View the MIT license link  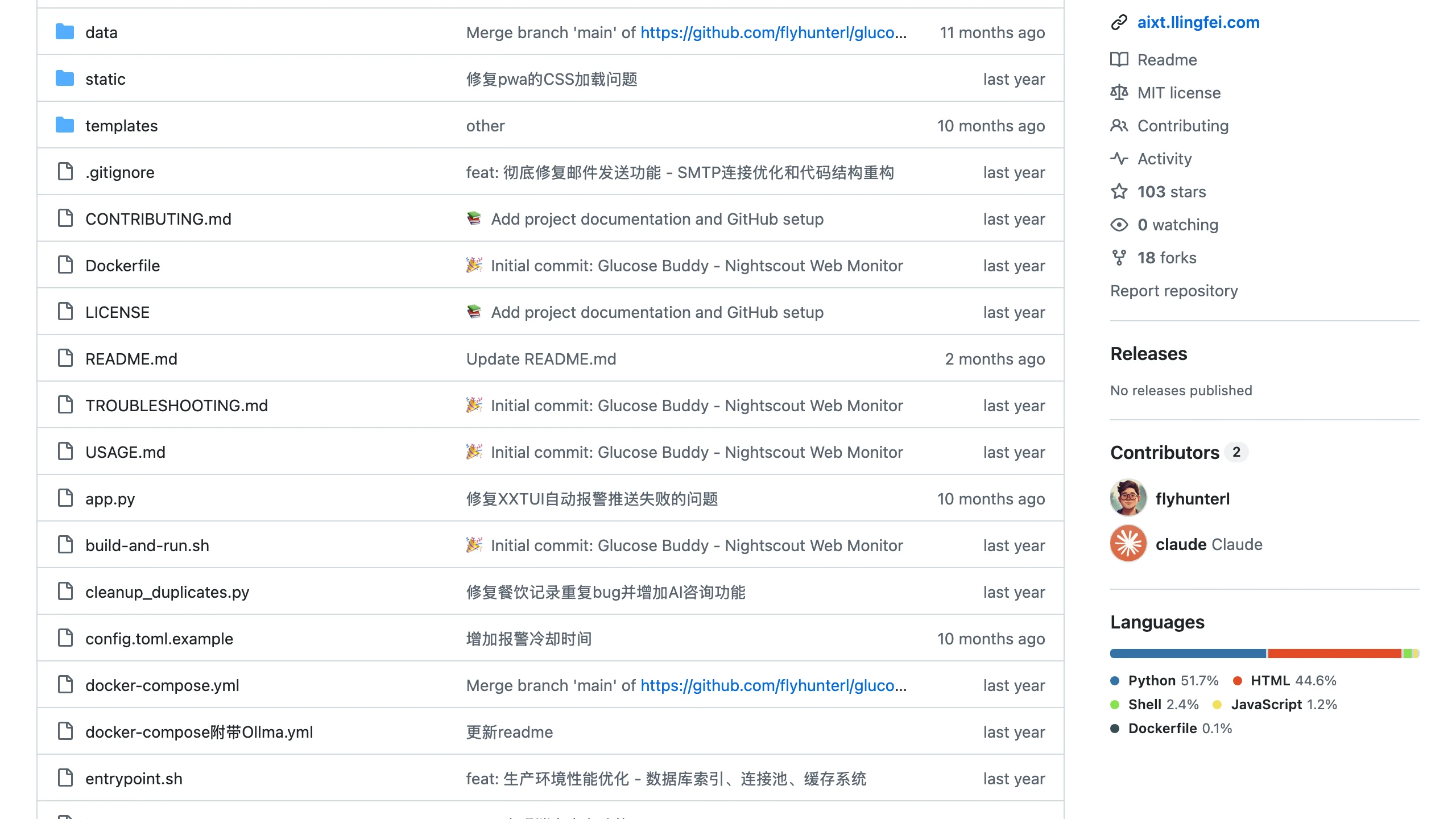tap(1179, 93)
